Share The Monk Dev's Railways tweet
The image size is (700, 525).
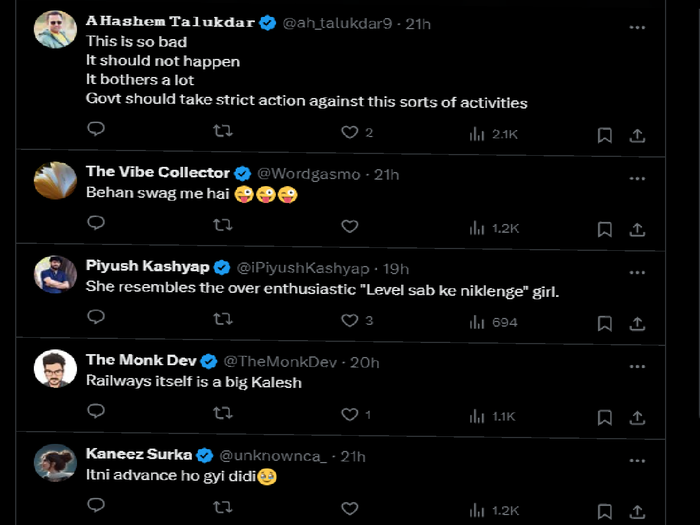pyautogui.click(x=637, y=418)
